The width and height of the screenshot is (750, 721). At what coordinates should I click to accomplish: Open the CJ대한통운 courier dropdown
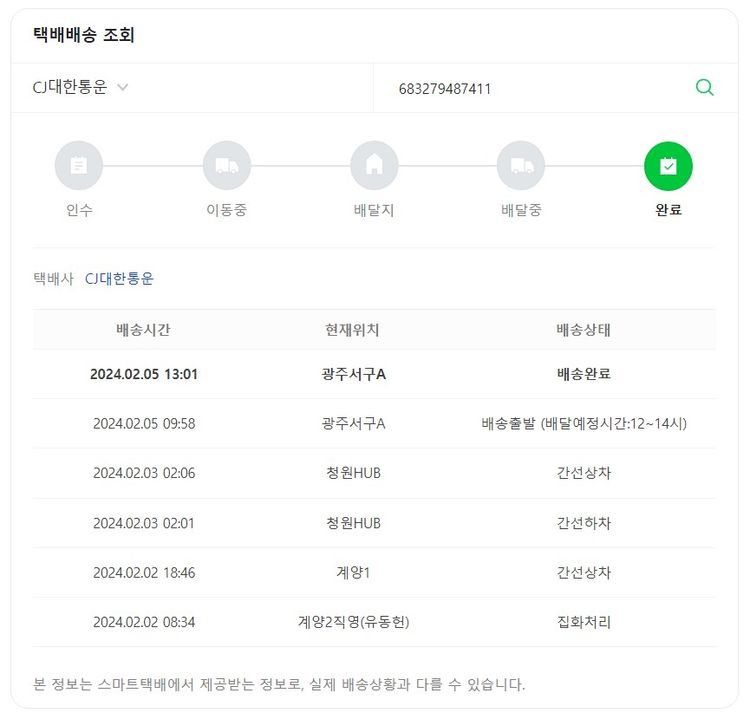(x=81, y=88)
